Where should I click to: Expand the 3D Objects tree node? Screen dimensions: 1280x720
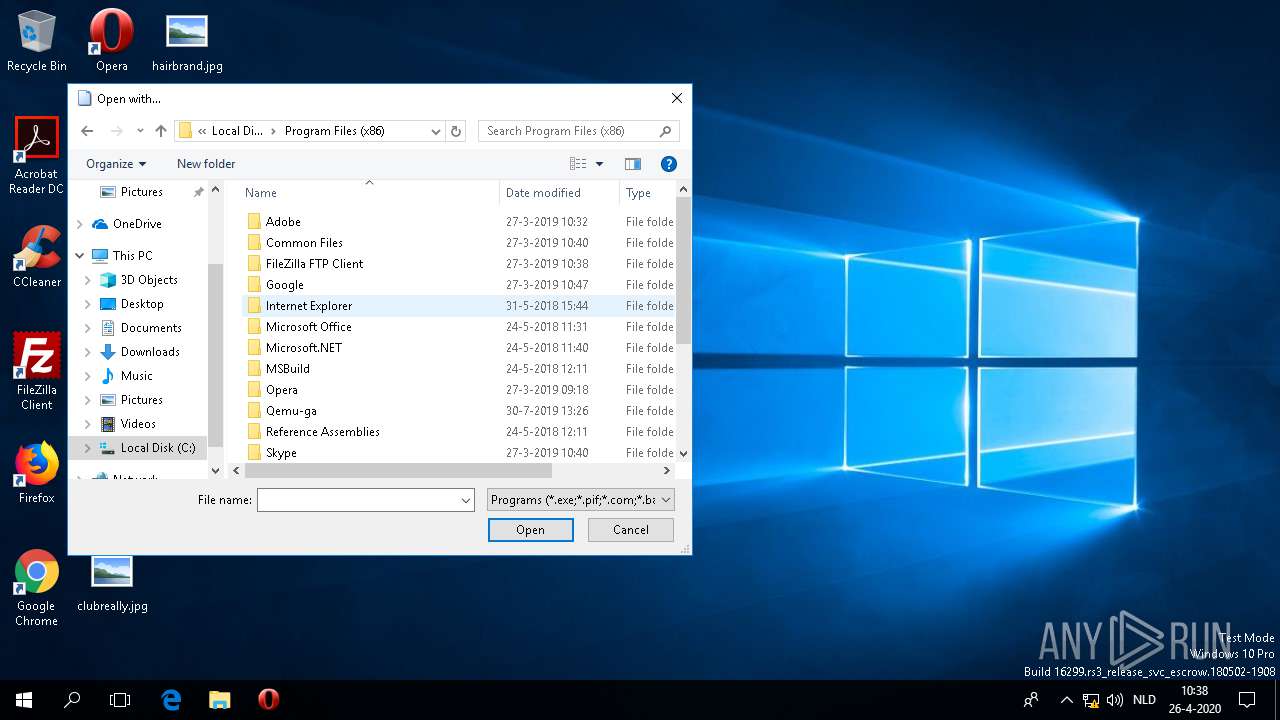88,280
